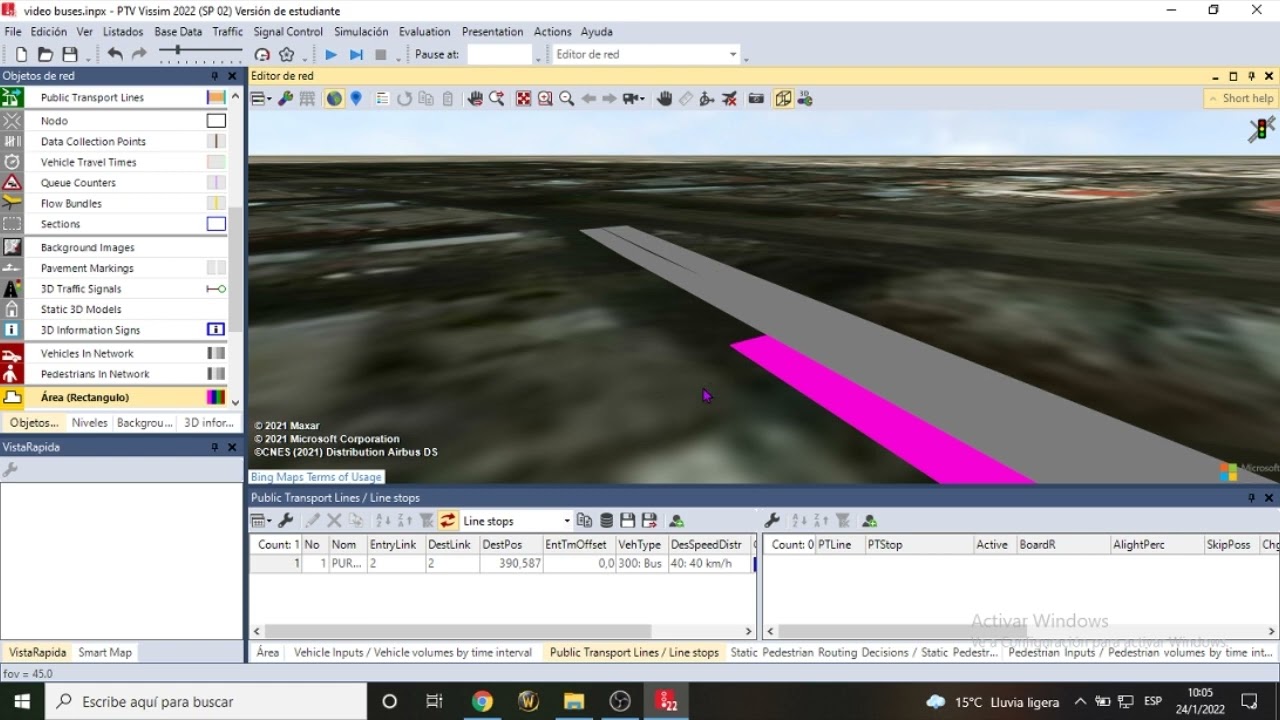Select Public Transport Lines network object
This screenshot has width=1280, height=720.
(x=92, y=97)
